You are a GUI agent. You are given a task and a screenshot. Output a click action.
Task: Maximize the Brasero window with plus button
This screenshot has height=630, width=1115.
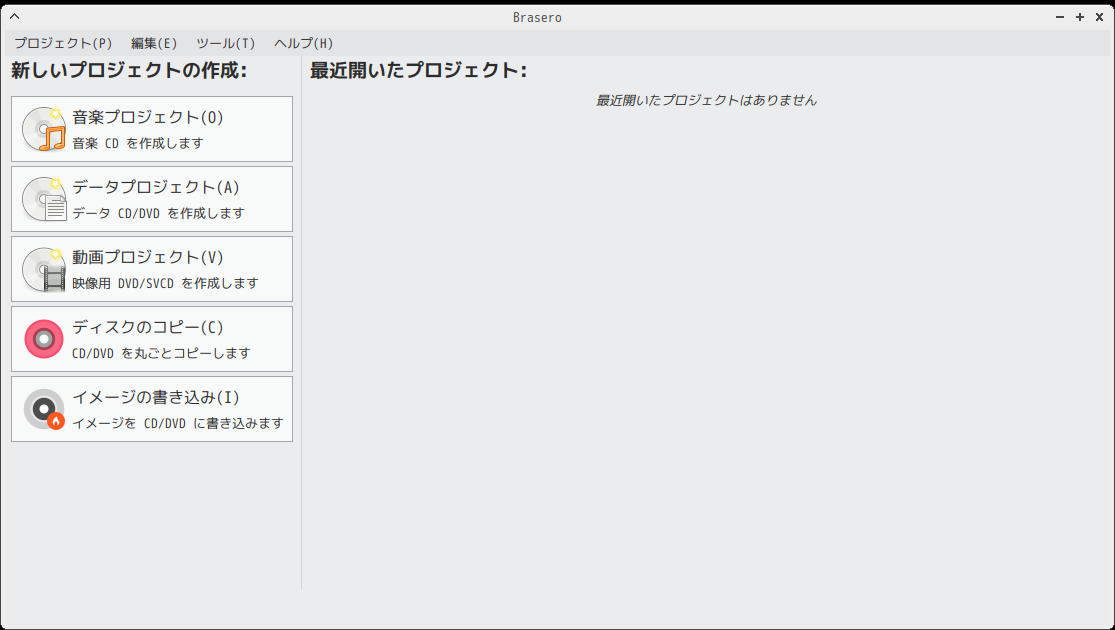tap(1079, 17)
